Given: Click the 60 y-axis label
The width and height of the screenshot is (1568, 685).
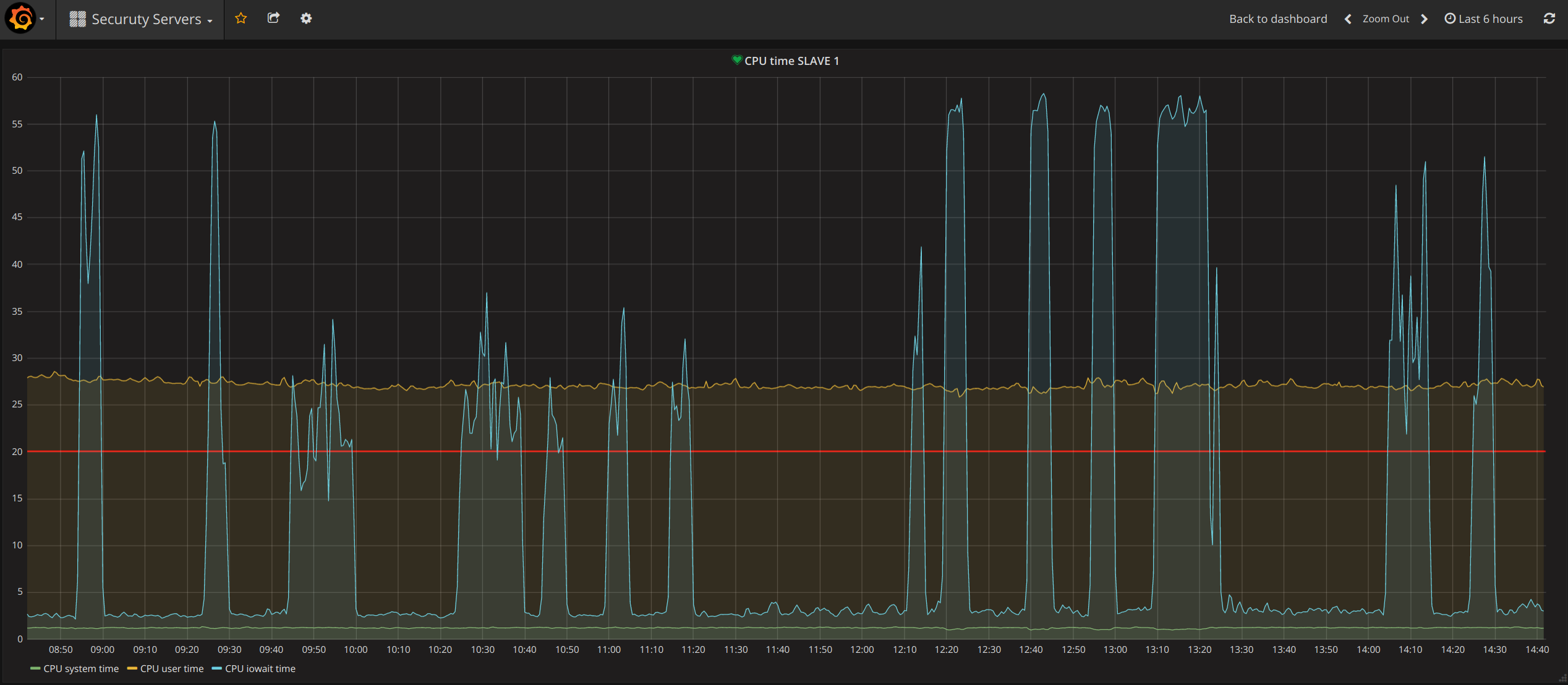Looking at the screenshot, I should pyautogui.click(x=17, y=77).
